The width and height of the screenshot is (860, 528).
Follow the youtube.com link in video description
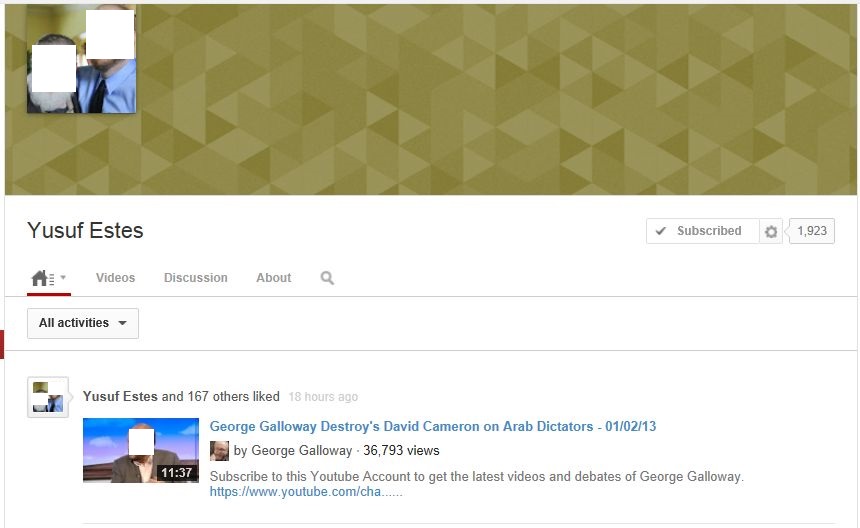tap(305, 492)
